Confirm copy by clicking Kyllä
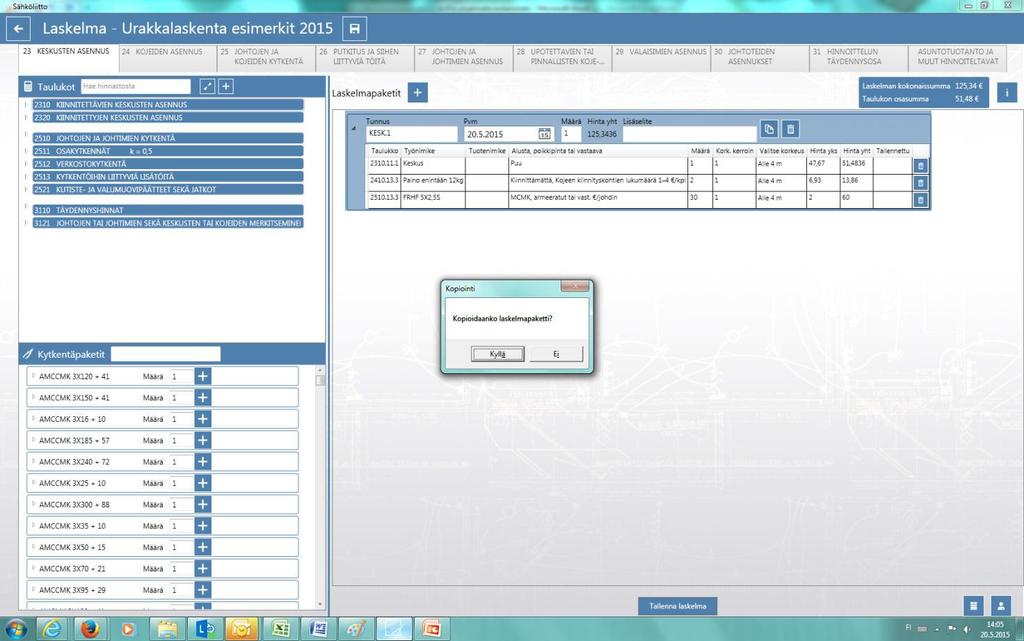The image size is (1024, 641). [x=498, y=354]
